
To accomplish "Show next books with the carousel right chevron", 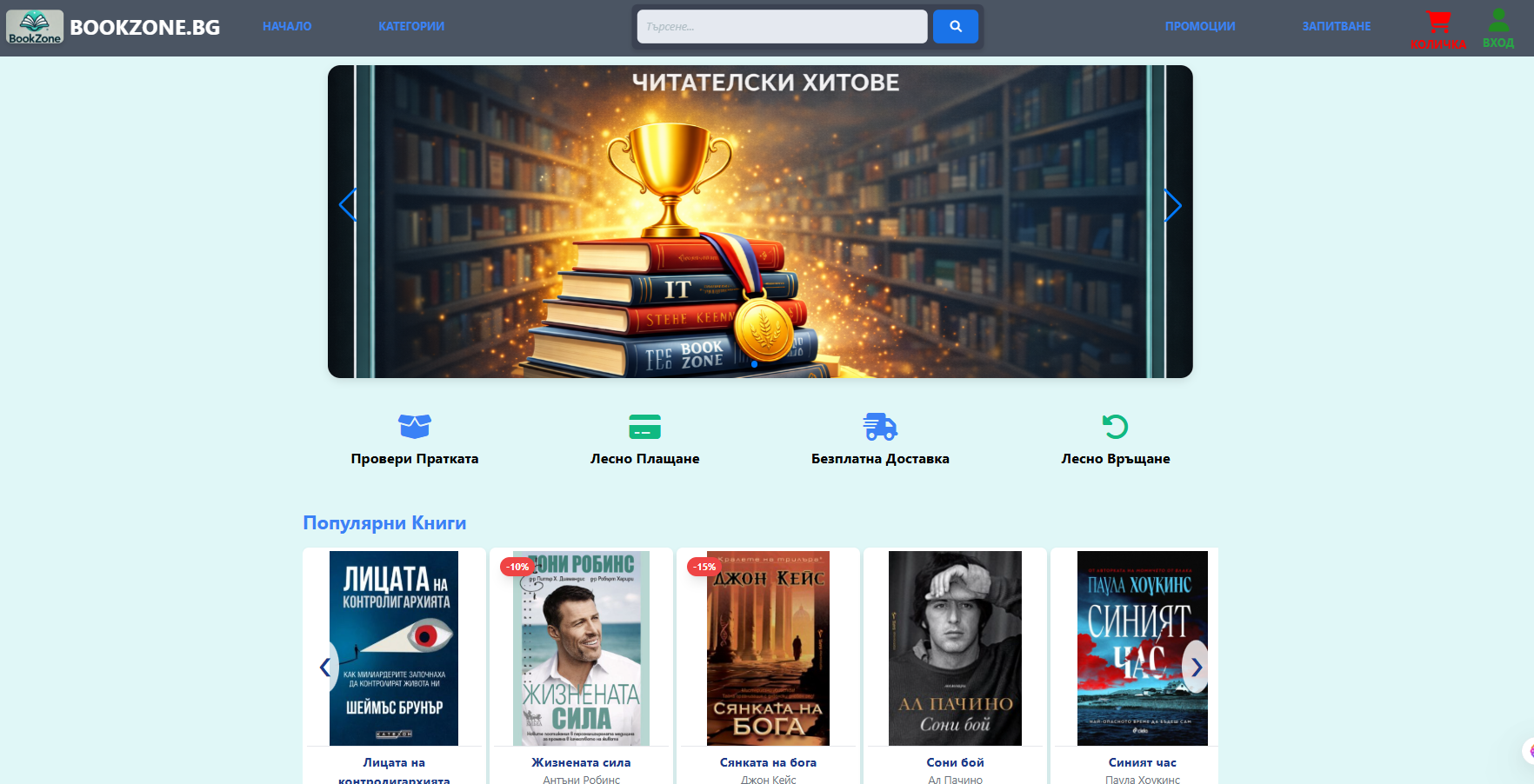I will tap(1197, 668).
